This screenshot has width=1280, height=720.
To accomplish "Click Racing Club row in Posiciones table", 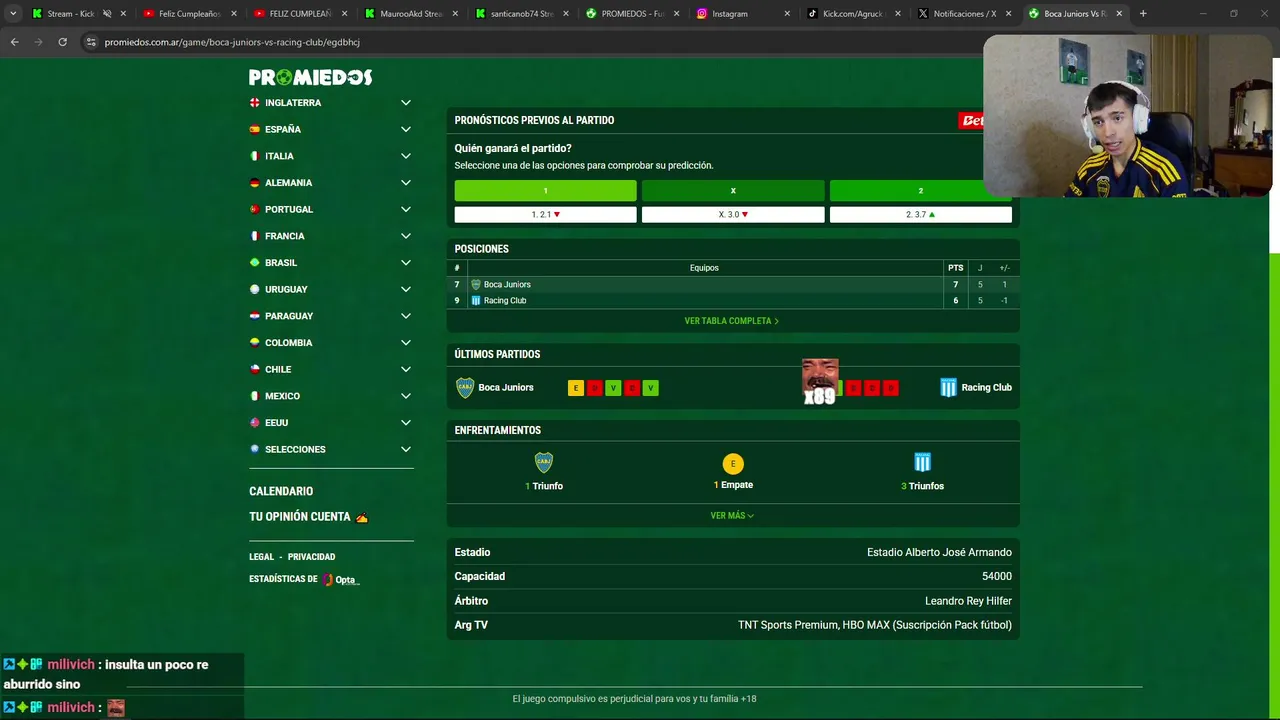I will (x=733, y=300).
